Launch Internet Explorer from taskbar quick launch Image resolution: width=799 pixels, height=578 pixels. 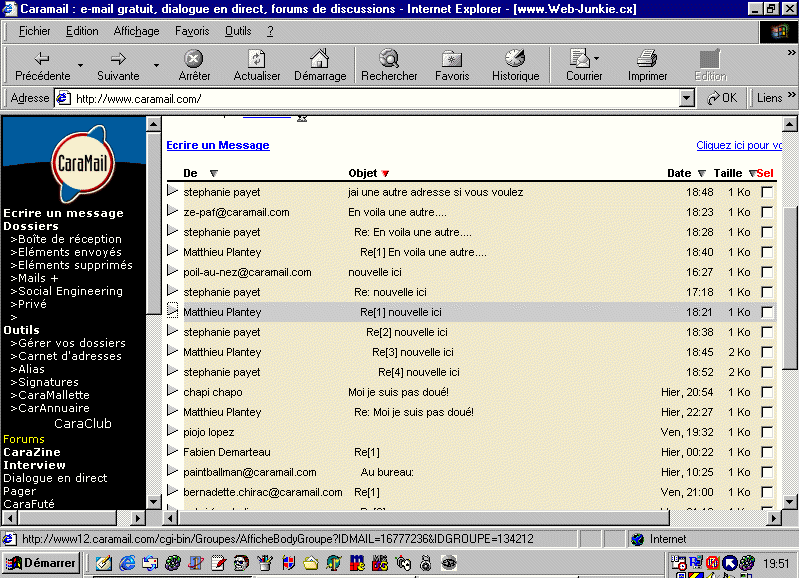(127, 563)
